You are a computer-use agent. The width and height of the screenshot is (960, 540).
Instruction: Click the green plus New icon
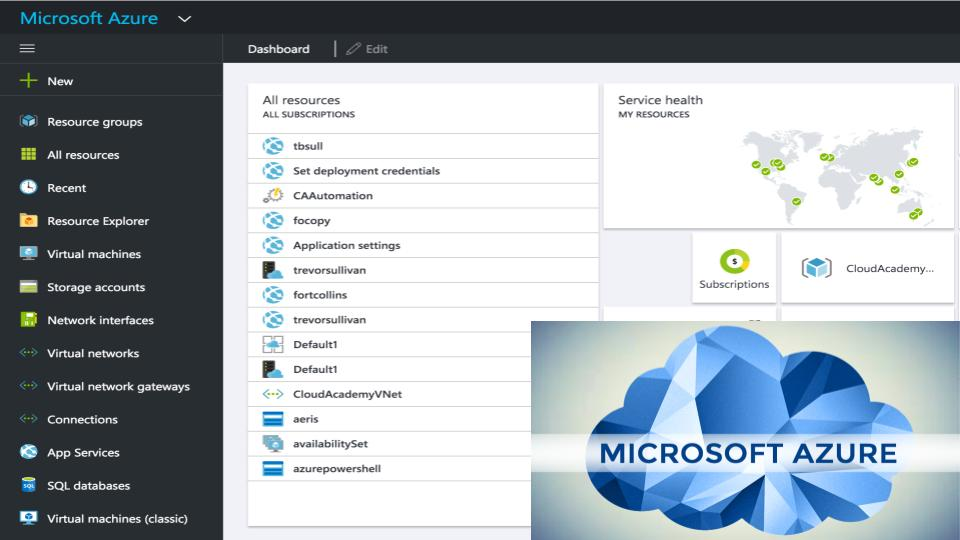tap(28, 81)
